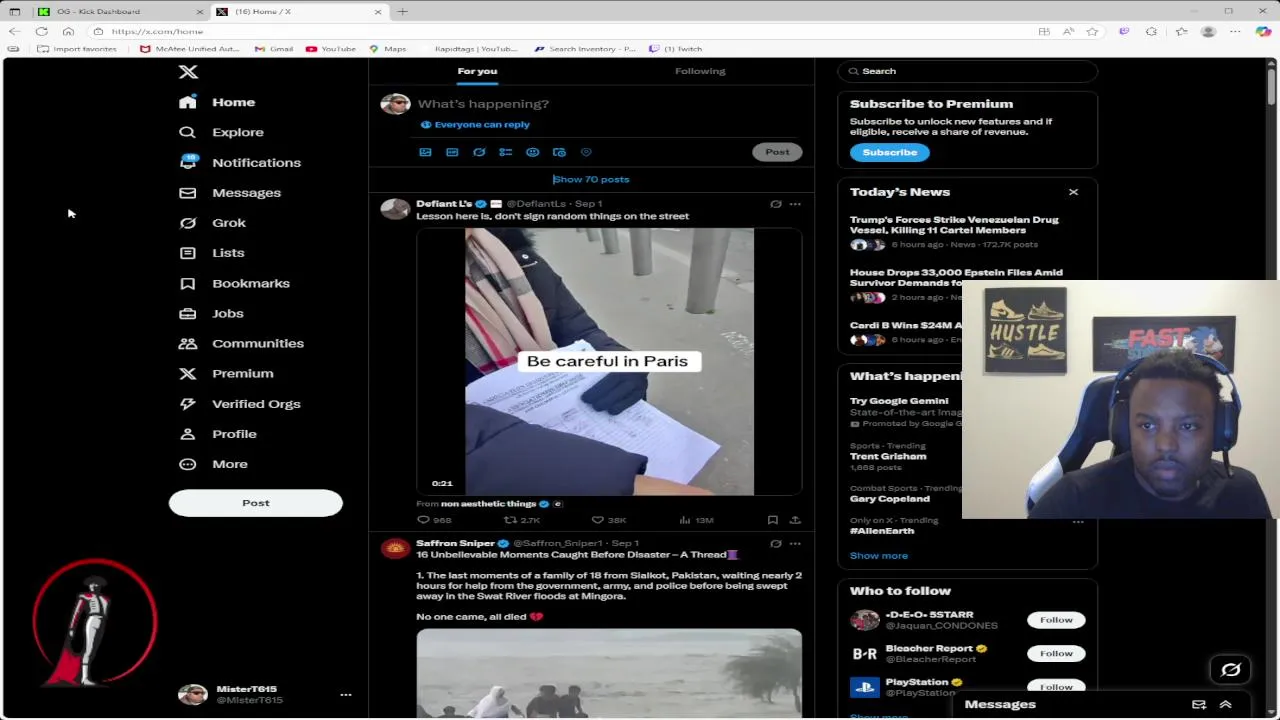Click the Grok enhance icon in composer
The height and width of the screenshot is (720, 1280).
(x=479, y=152)
